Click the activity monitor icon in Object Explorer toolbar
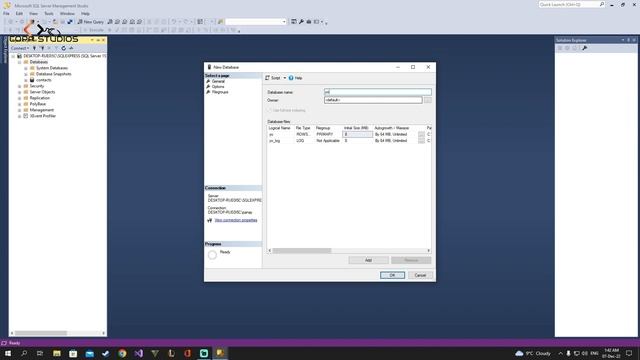 71,48
